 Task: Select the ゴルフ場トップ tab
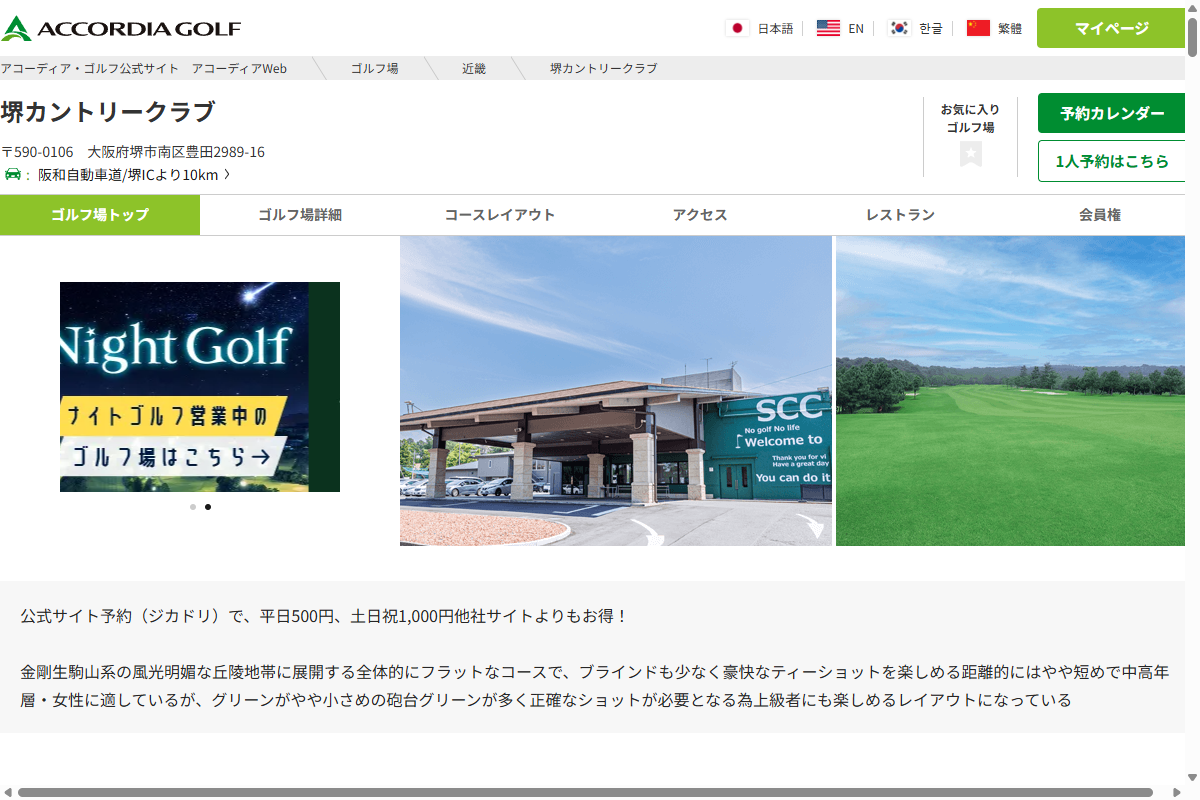pyautogui.click(x=100, y=215)
